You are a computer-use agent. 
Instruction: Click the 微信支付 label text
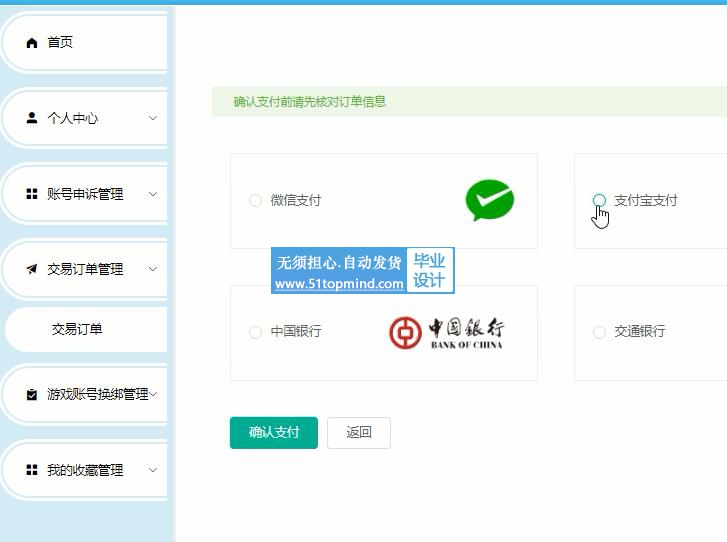[296, 201]
